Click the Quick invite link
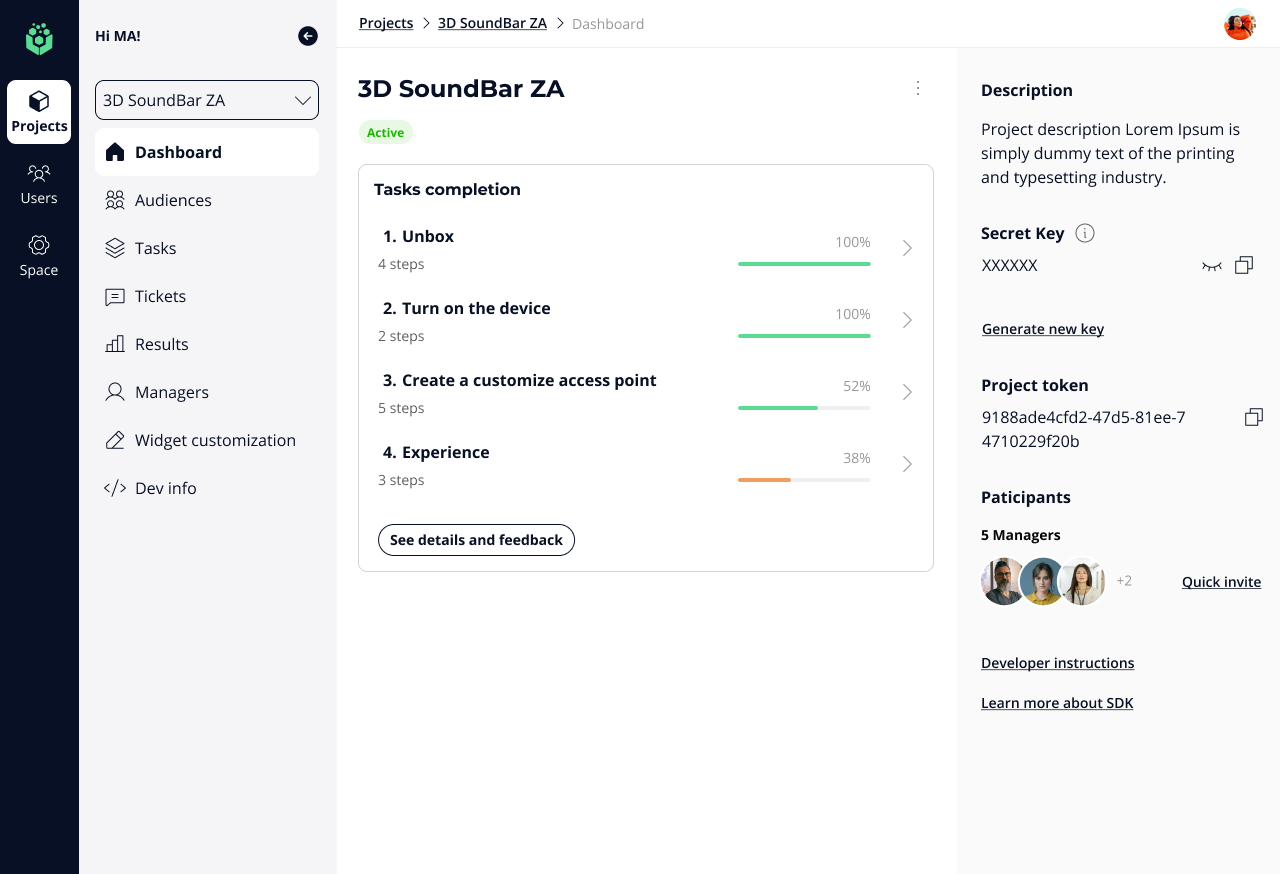 point(1221,582)
